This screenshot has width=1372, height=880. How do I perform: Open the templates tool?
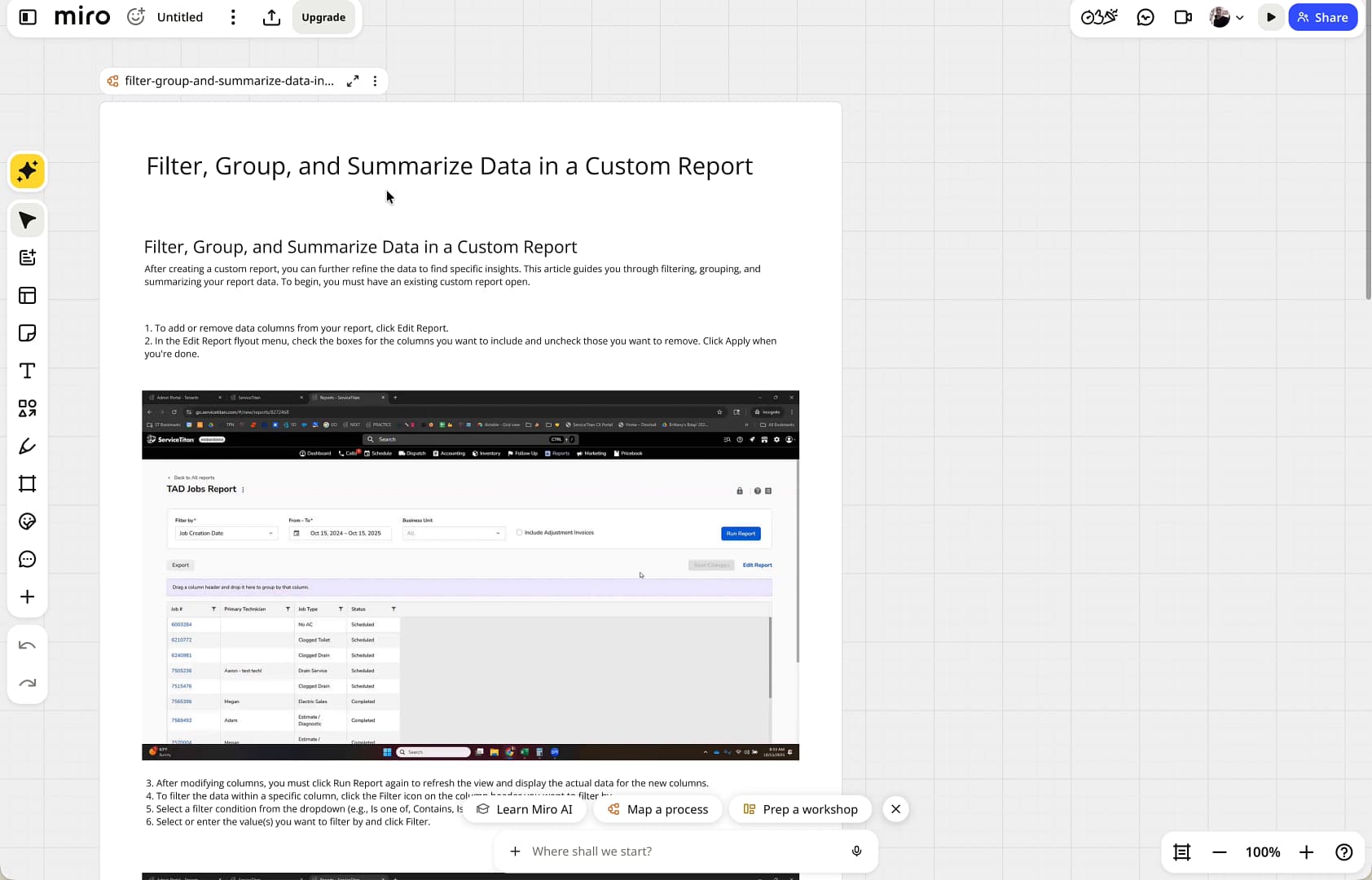tap(28, 295)
